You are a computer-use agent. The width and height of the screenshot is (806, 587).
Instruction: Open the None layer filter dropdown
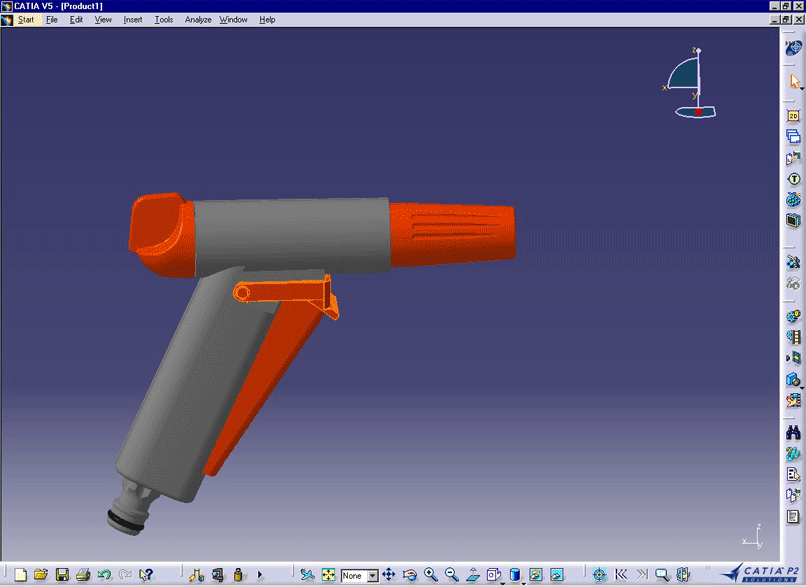[x=373, y=576]
